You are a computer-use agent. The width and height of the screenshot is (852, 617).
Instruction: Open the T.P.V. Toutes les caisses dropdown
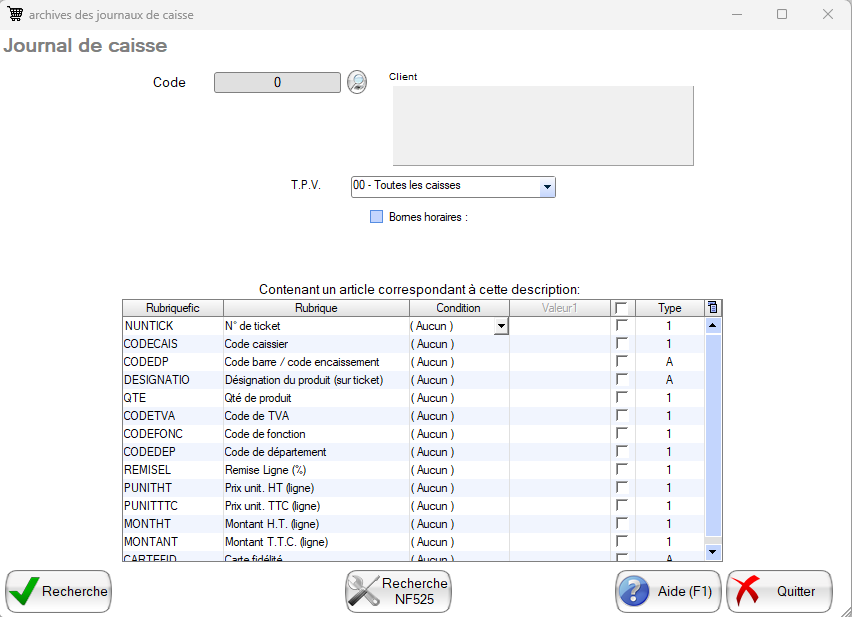tap(546, 187)
